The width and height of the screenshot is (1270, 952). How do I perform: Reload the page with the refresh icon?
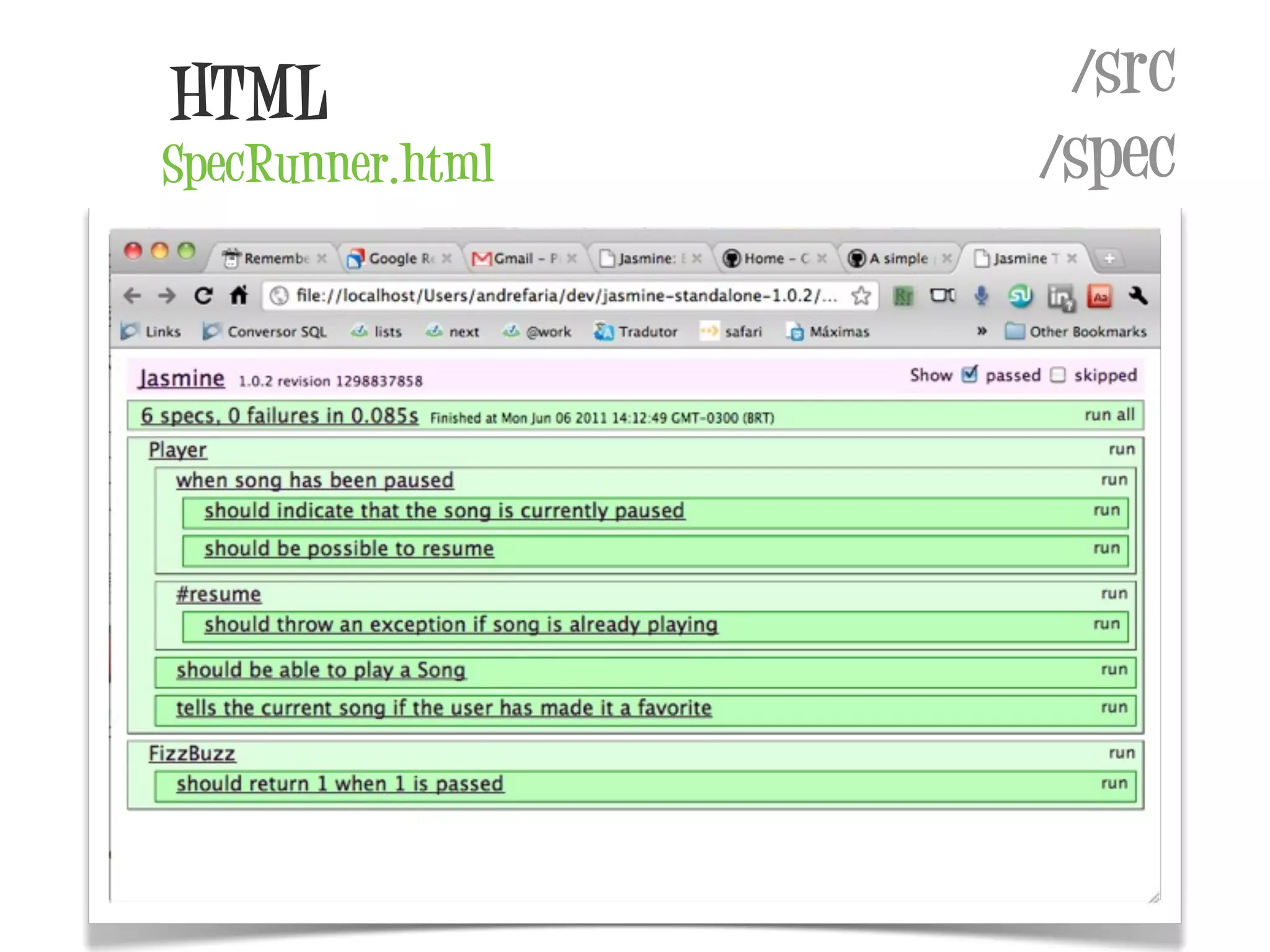tap(203, 296)
